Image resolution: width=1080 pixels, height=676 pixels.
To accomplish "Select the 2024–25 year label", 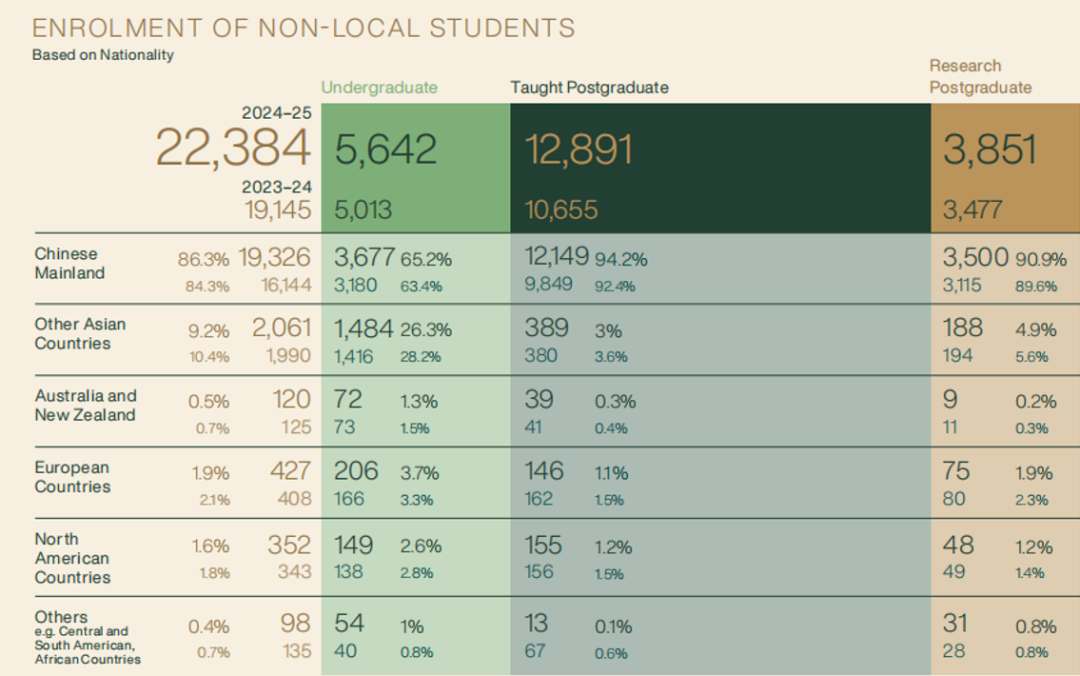I will [x=276, y=113].
